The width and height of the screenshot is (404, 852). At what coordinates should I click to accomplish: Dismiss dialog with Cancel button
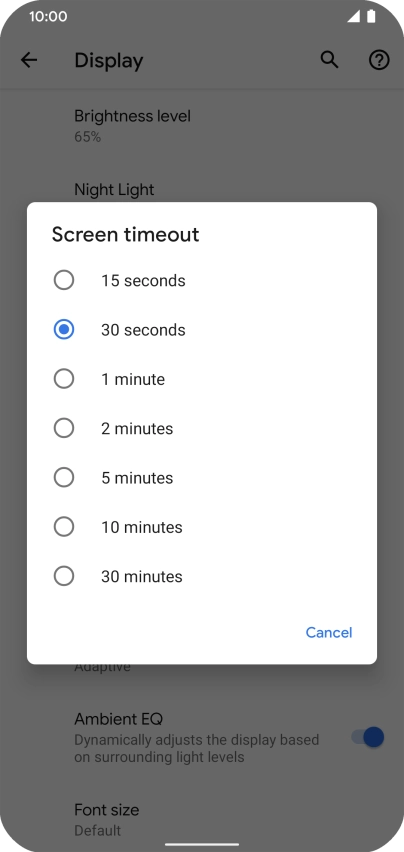pos(329,632)
